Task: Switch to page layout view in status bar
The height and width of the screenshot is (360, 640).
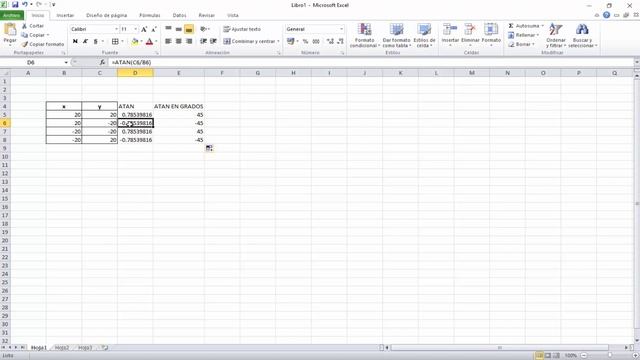Action: (548, 356)
